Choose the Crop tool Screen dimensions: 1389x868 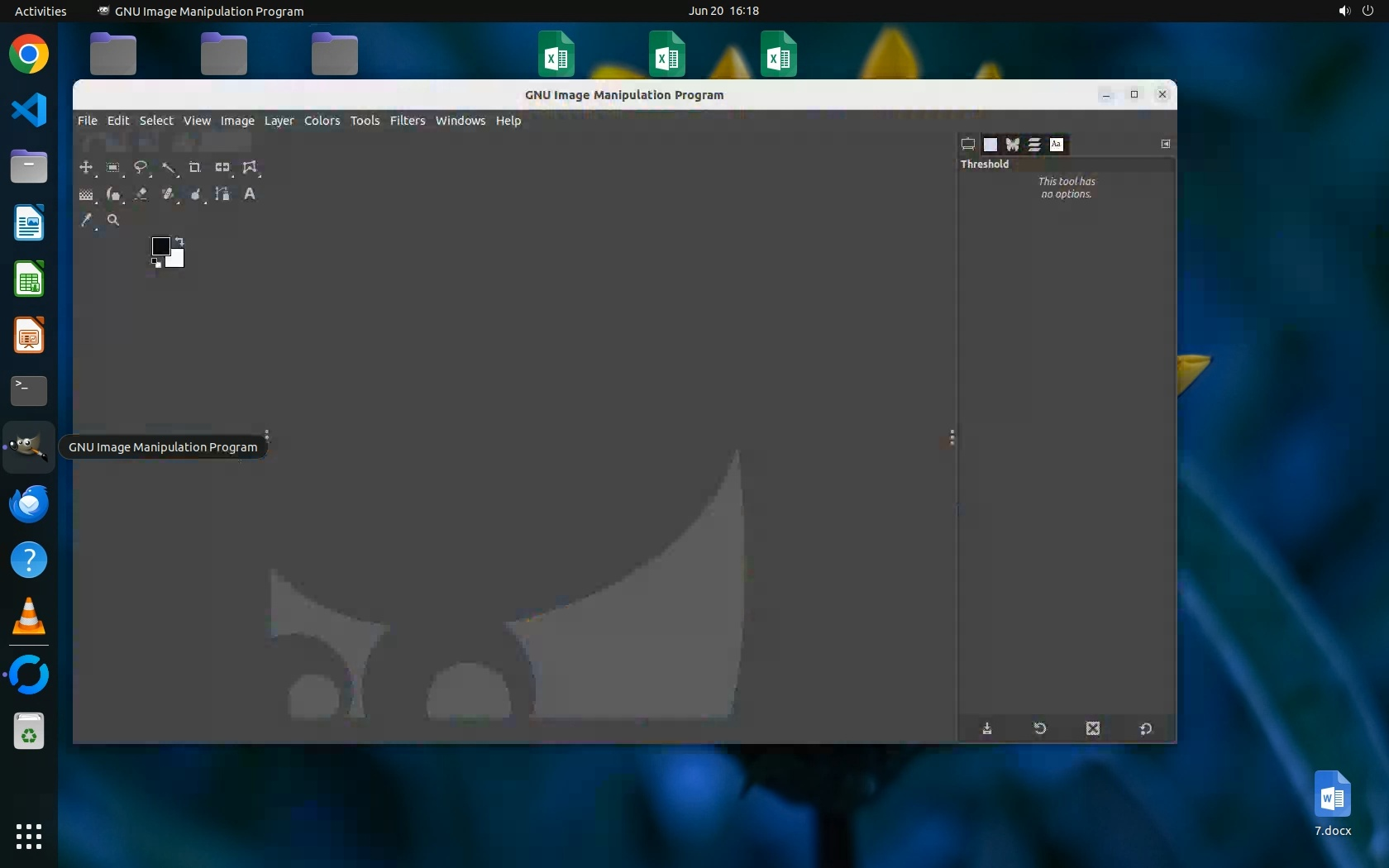pos(195,168)
